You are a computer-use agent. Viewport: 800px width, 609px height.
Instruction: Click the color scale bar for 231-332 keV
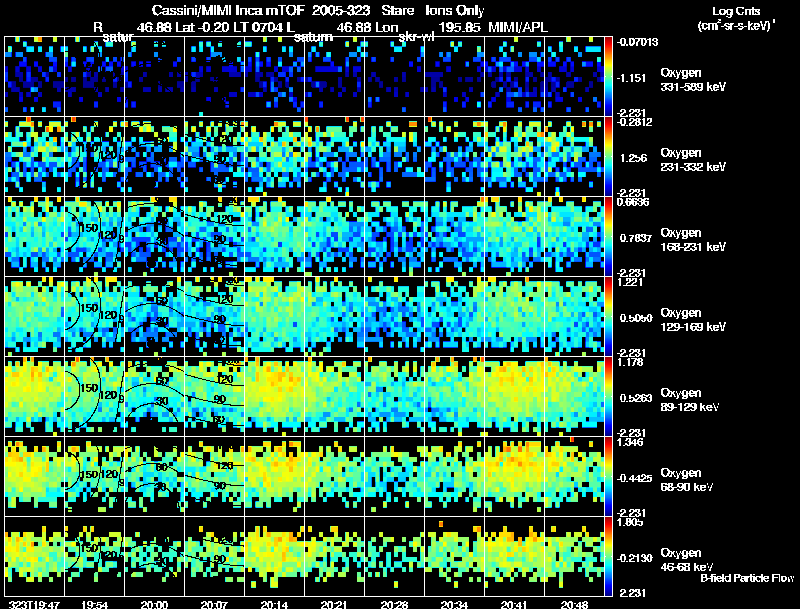coord(608,156)
